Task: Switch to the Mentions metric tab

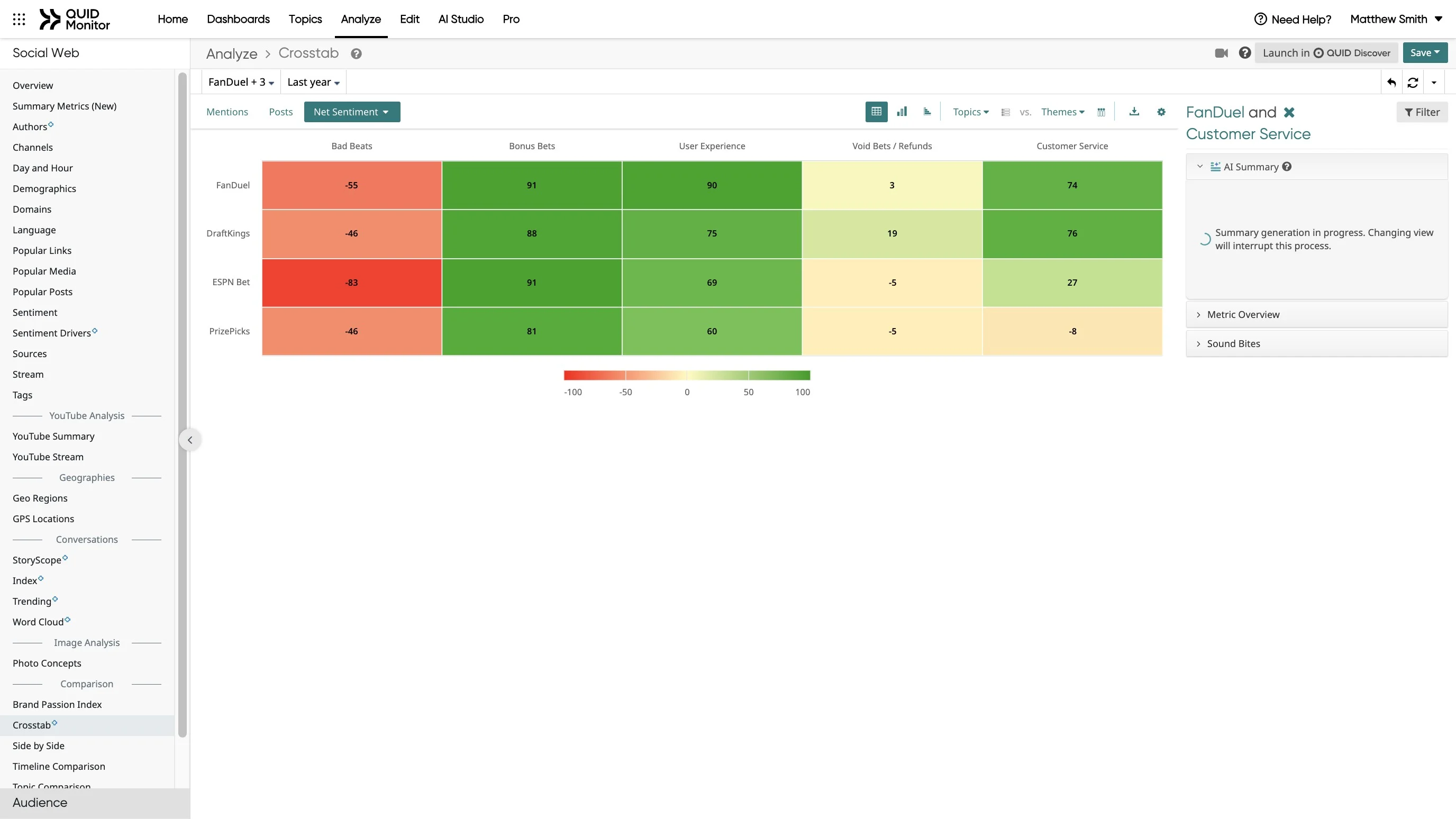Action: (227, 112)
